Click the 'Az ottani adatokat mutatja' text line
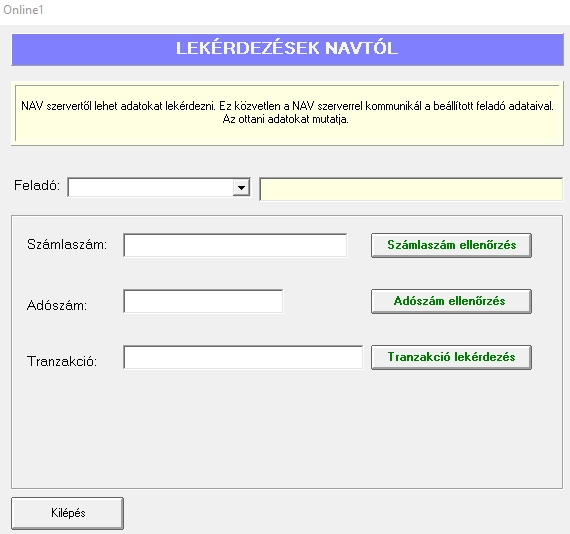 pyautogui.click(x=285, y=119)
